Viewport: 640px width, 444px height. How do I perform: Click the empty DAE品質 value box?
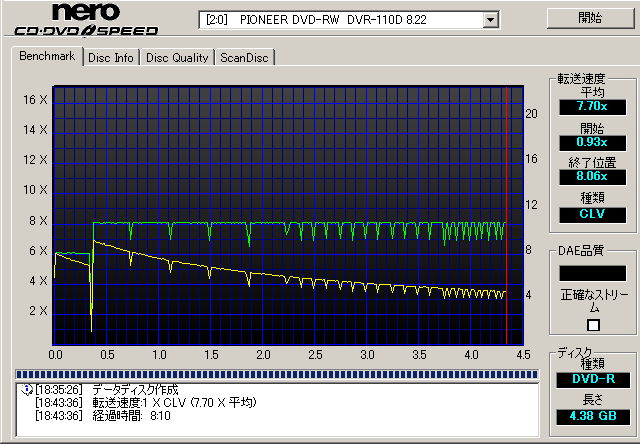pyautogui.click(x=592, y=273)
